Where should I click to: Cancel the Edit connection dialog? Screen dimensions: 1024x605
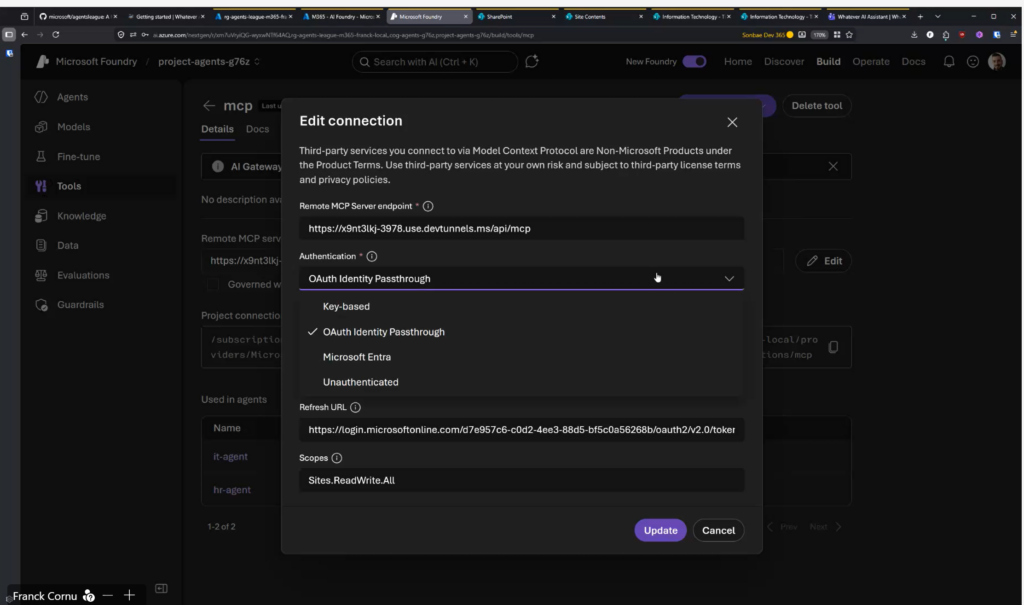pyautogui.click(x=718, y=531)
